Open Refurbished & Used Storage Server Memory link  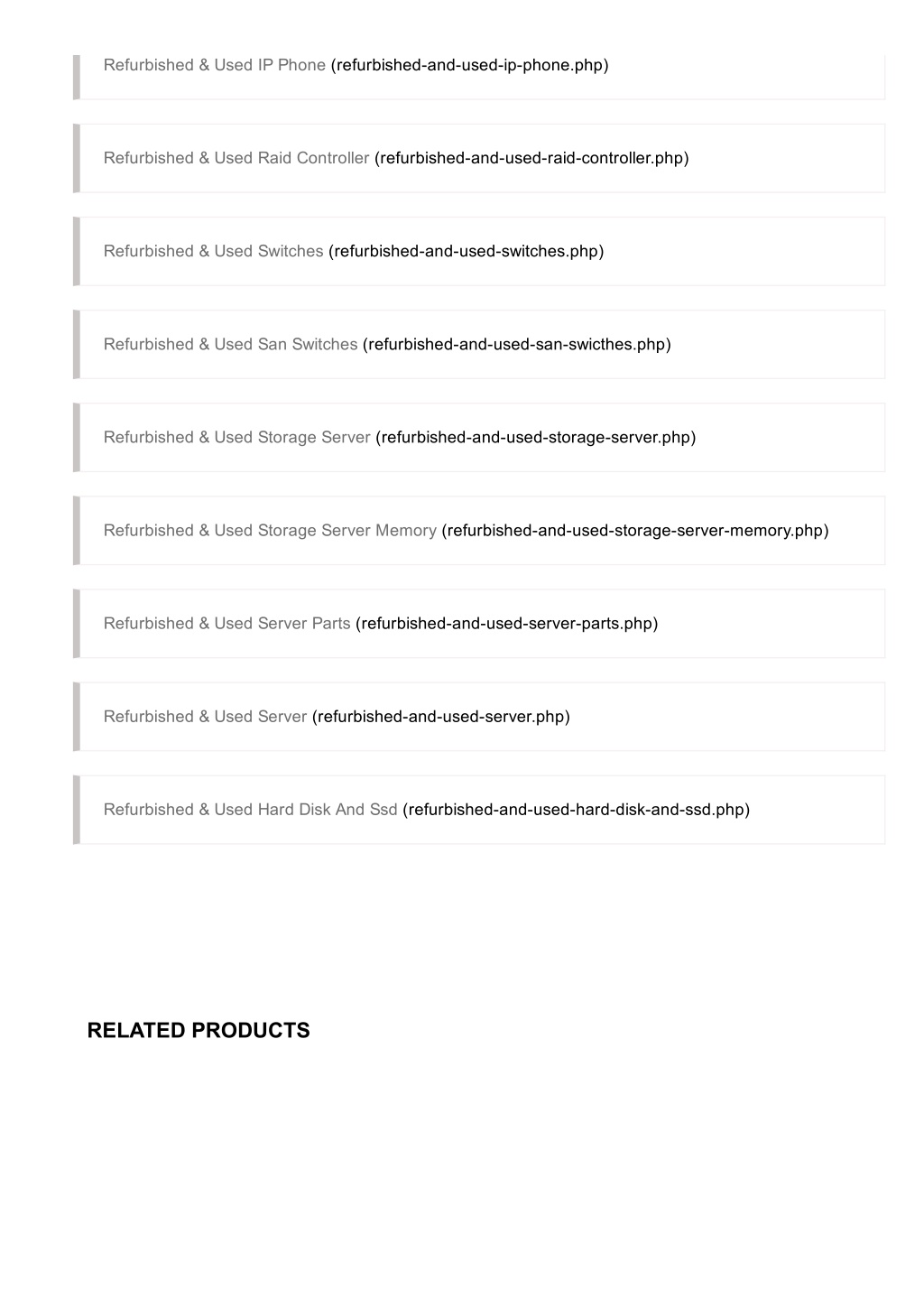pyautogui.click(x=270, y=530)
